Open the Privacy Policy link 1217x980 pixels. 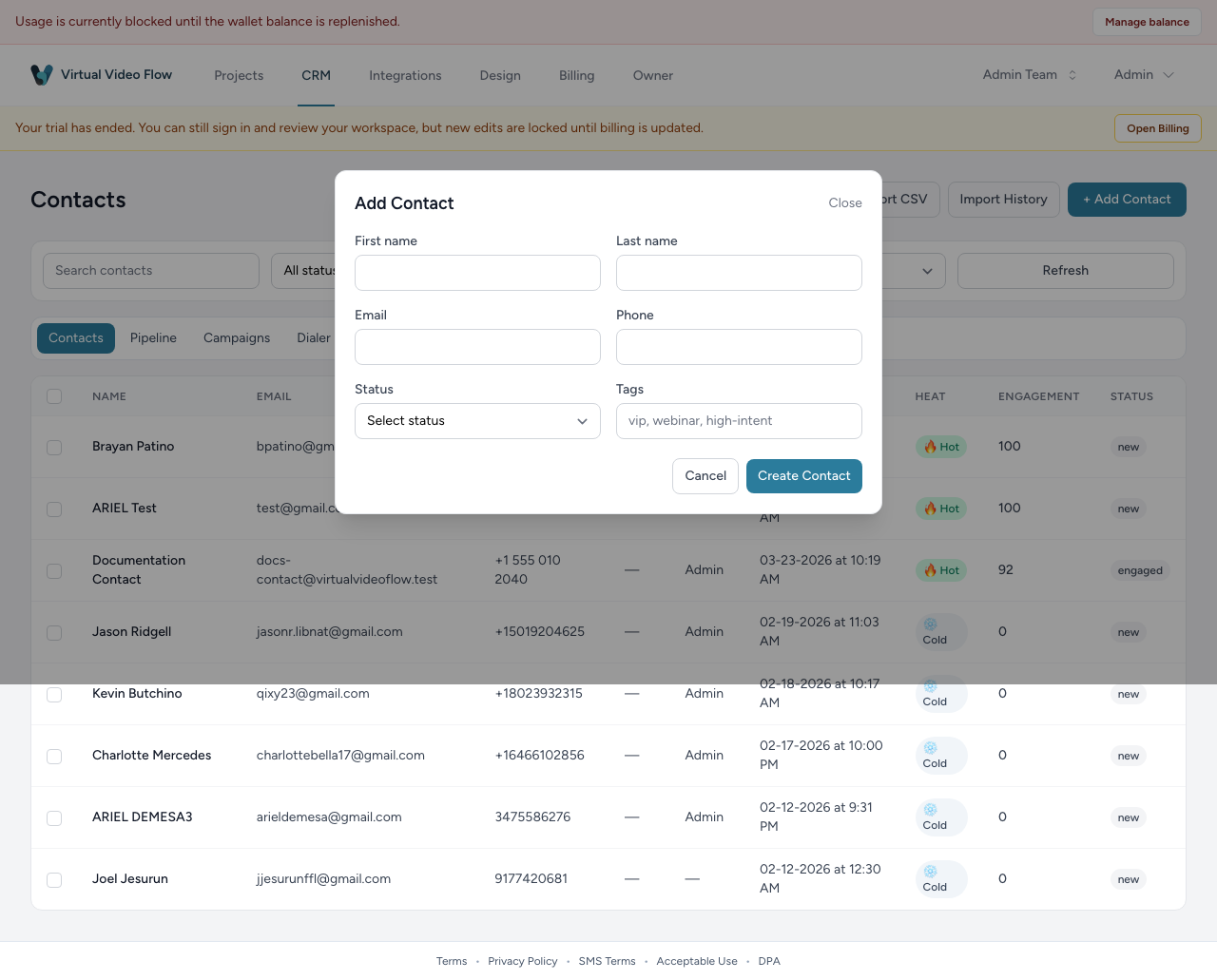pyautogui.click(x=523, y=961)
